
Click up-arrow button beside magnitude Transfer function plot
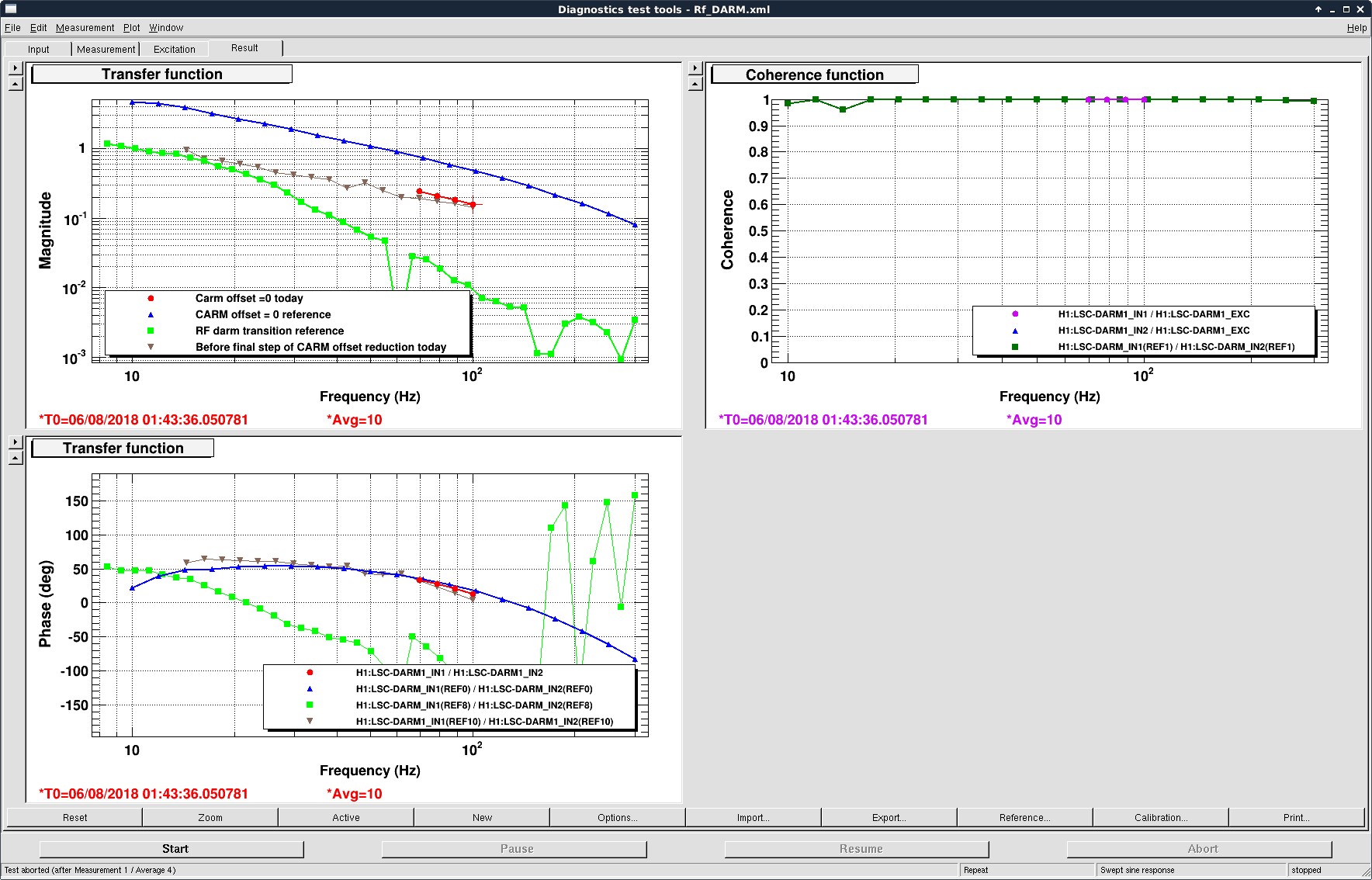[16, 84]
